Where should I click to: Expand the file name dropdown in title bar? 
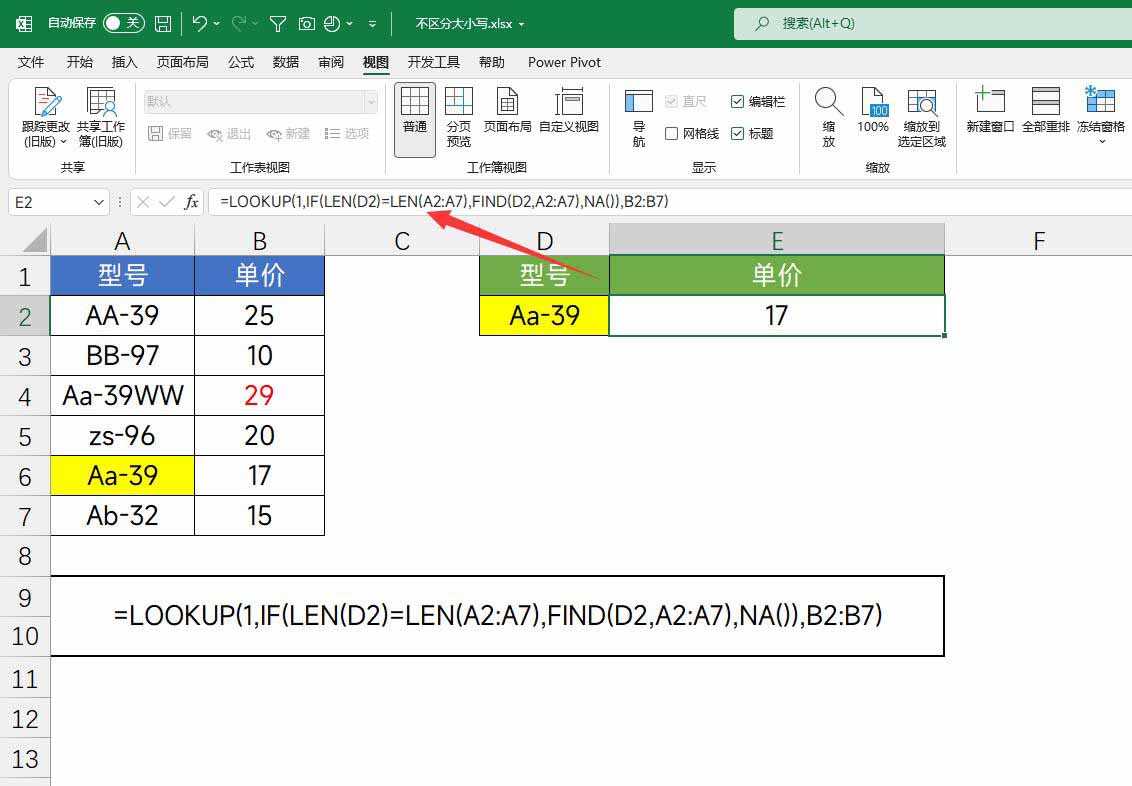(521, 24)
